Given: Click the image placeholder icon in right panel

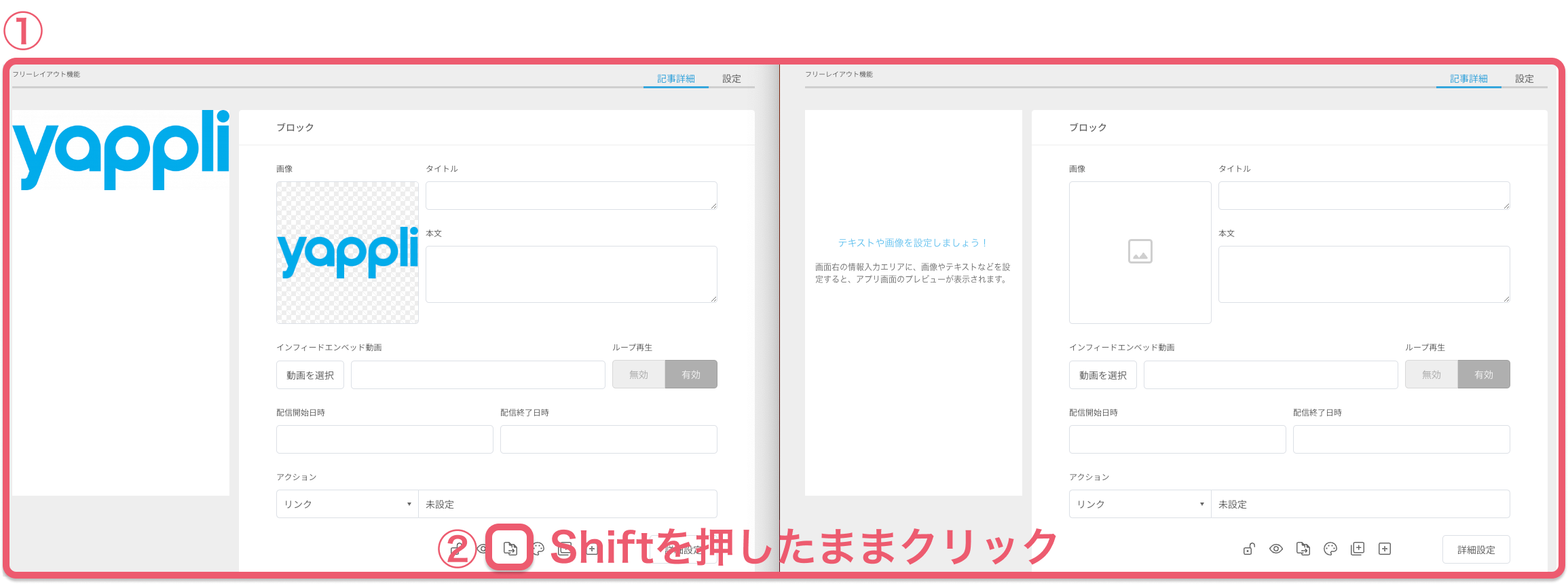Looking at the screenshot, I should click(1140, 251).
